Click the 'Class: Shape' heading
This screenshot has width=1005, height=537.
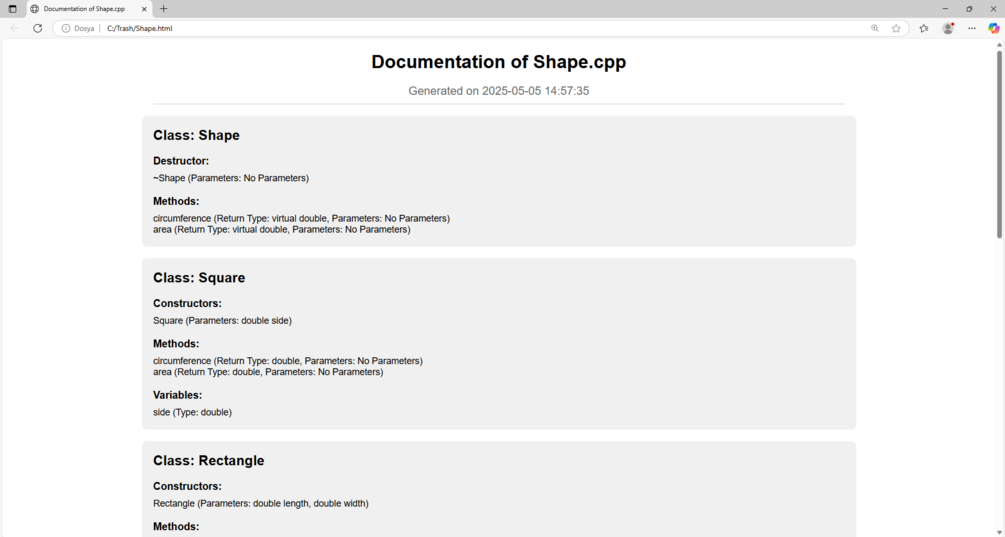coord(196,136)
